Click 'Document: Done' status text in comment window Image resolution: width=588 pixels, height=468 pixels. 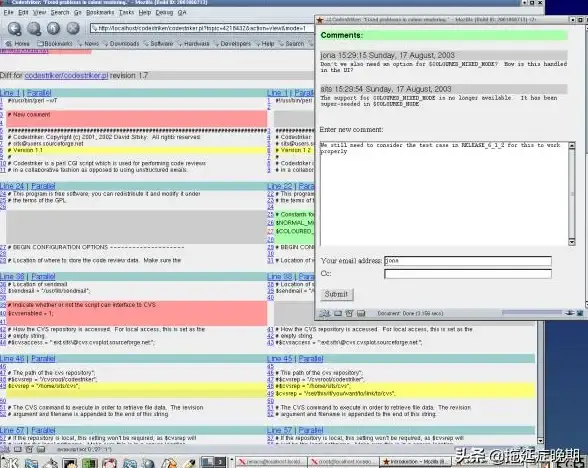point(410,313)
